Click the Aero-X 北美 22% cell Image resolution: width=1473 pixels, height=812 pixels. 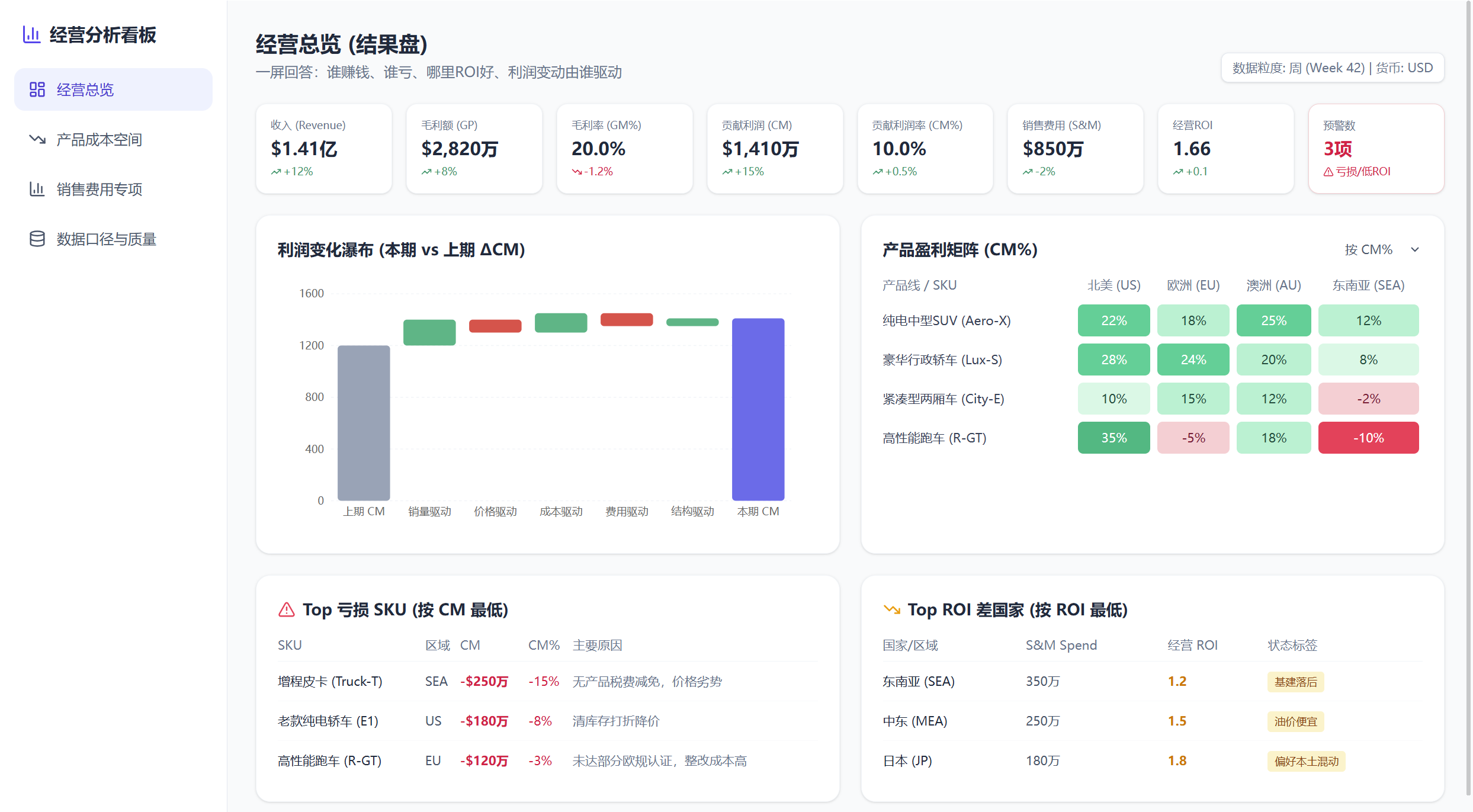pos(1113,320)
